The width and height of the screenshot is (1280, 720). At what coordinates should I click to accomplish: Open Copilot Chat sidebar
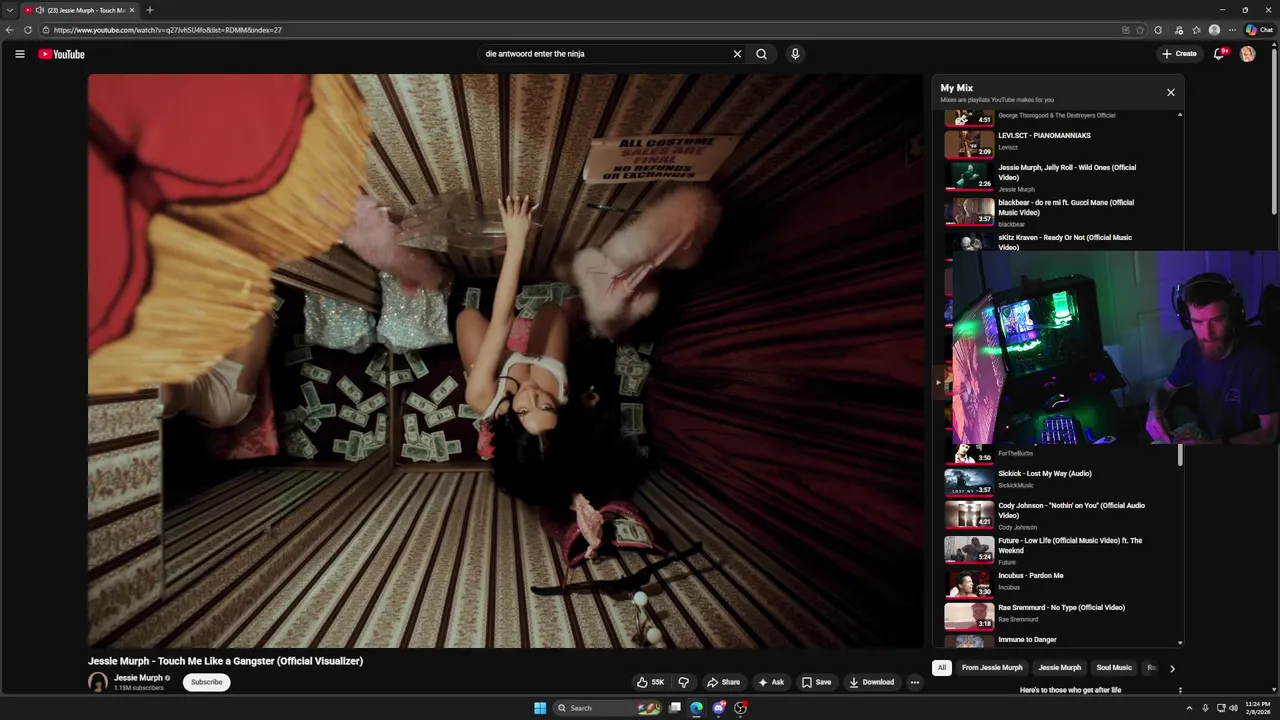click(x=1258, y=30)
